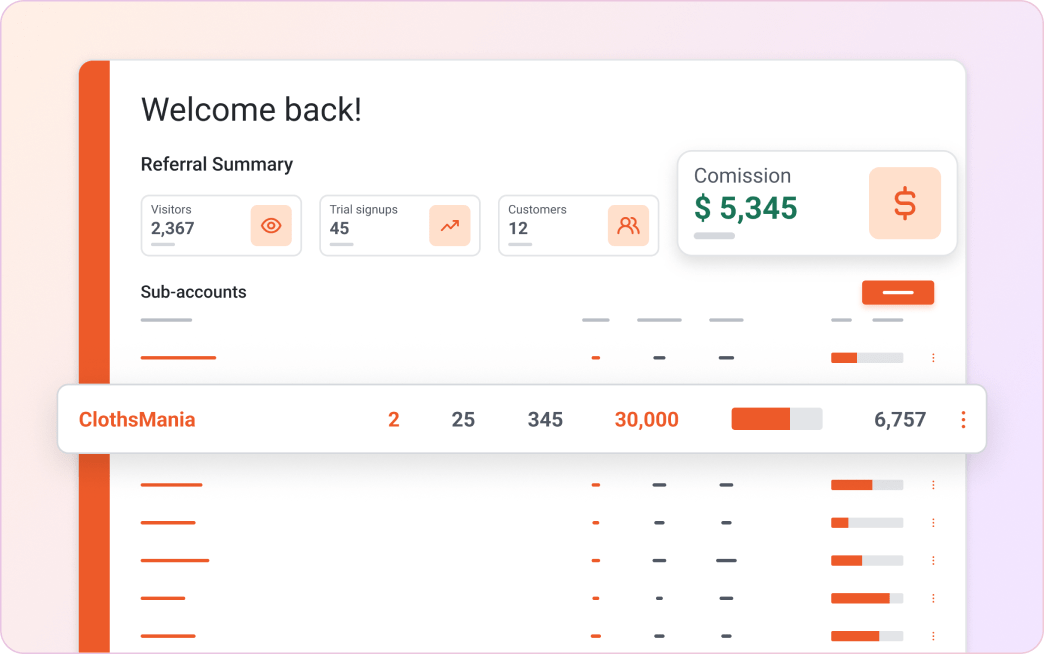Click the eye icon in Visitors card
The image size is (1044, 654).
pyautogui.click(x=270, y=225)
